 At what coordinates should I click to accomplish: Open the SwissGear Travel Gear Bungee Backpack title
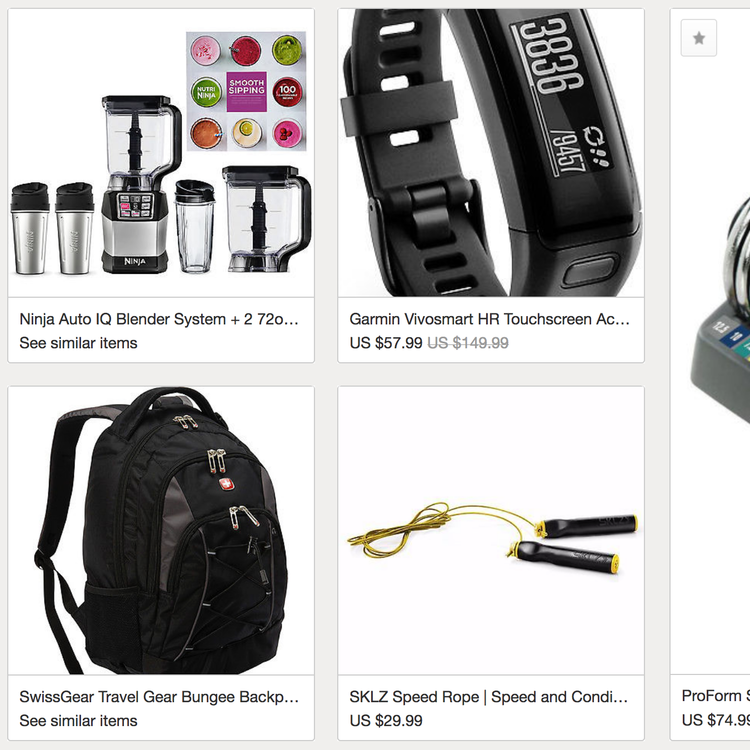click(x=159, y=697)
